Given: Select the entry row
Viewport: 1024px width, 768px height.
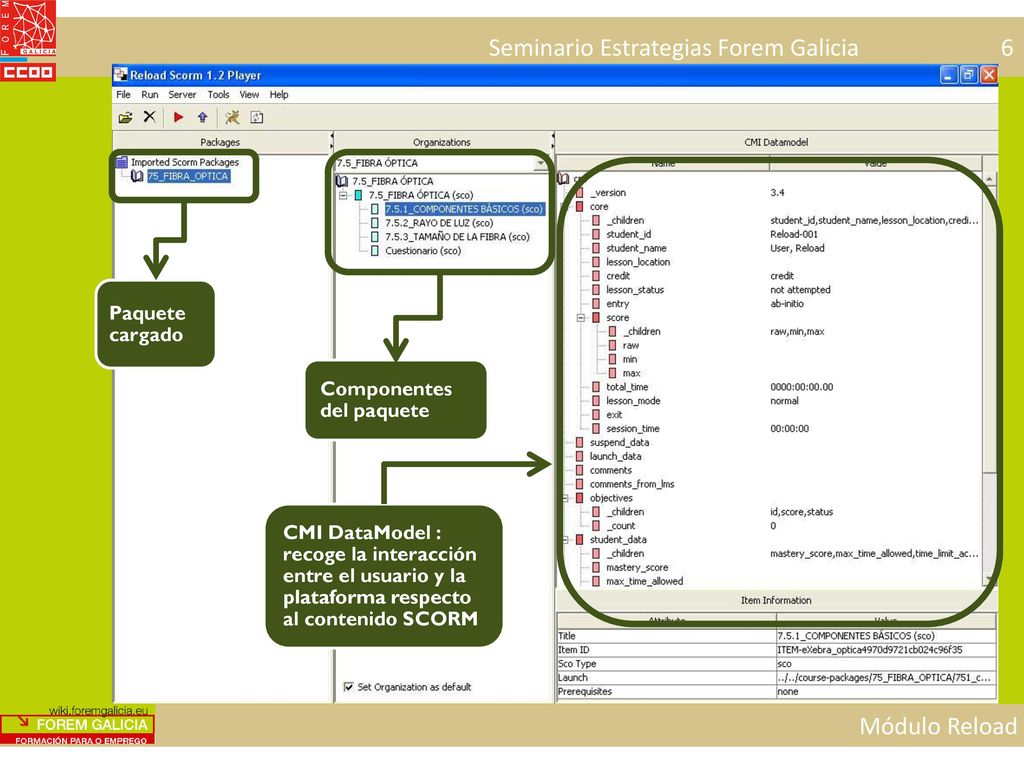Looking at the screenshot, I should point(618,304).
